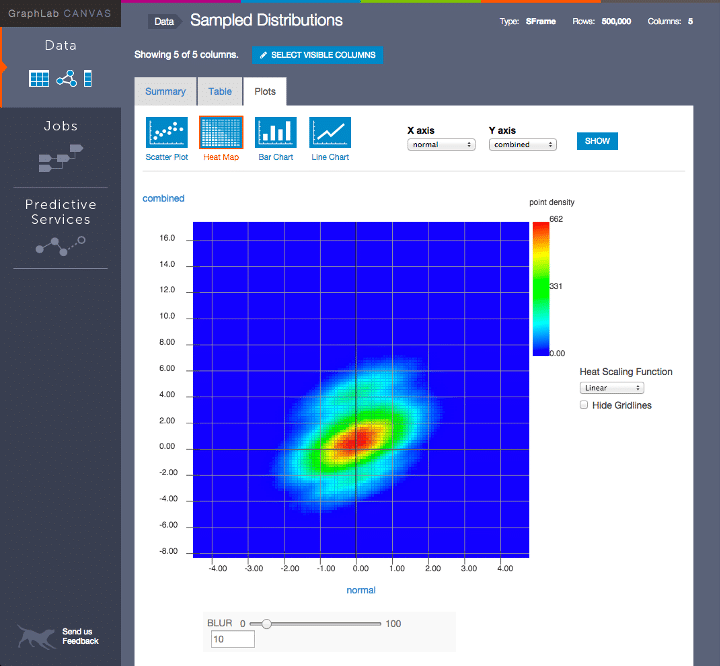Select the Heat Map plot icon

click(x=221, y=133)
